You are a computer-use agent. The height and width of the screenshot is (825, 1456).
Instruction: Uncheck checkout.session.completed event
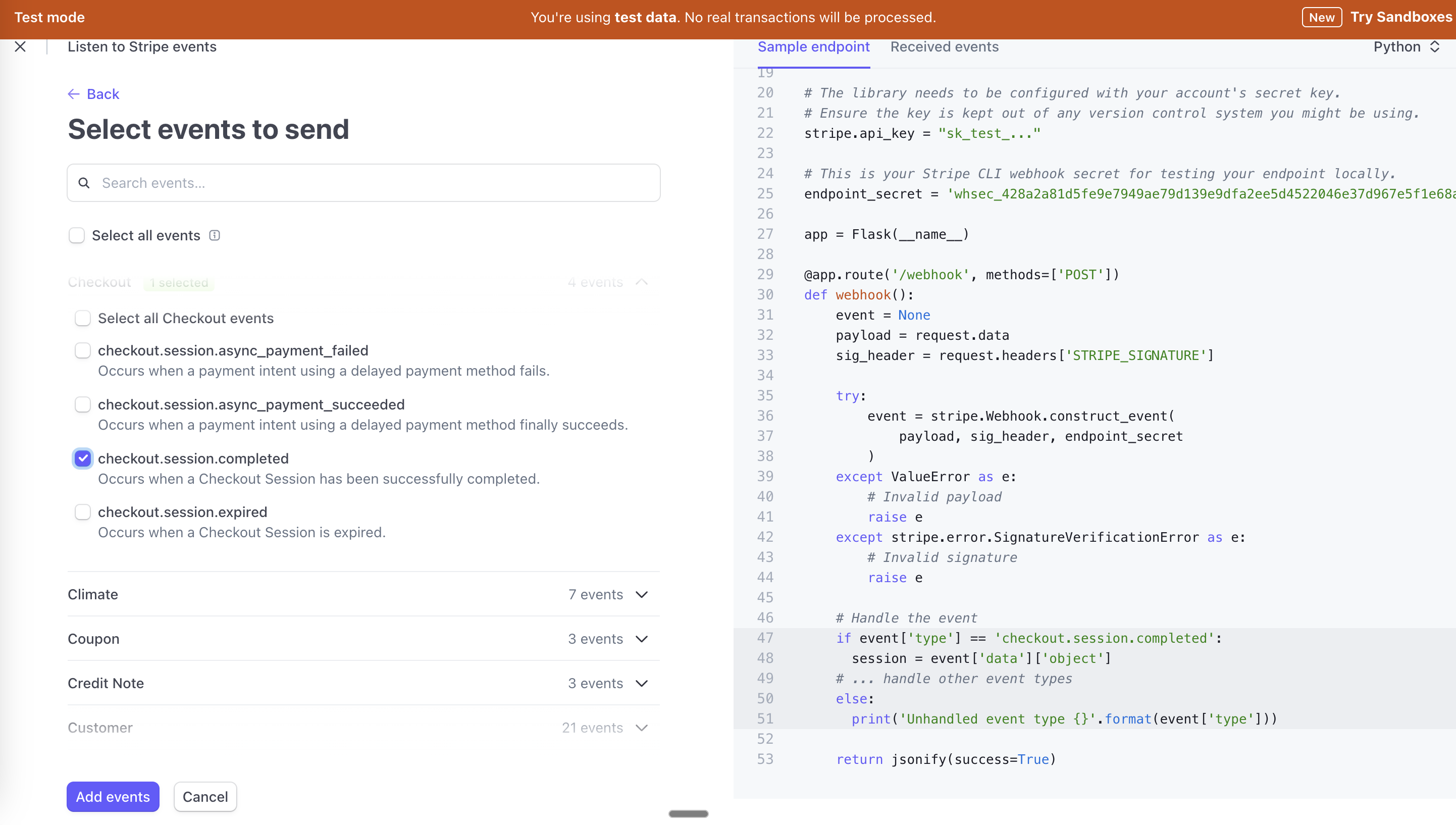click(83, 458)
